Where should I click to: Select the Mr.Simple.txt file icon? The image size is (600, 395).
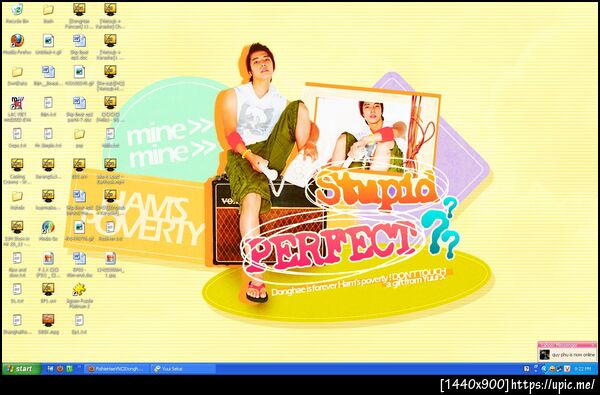click(48, 139)
